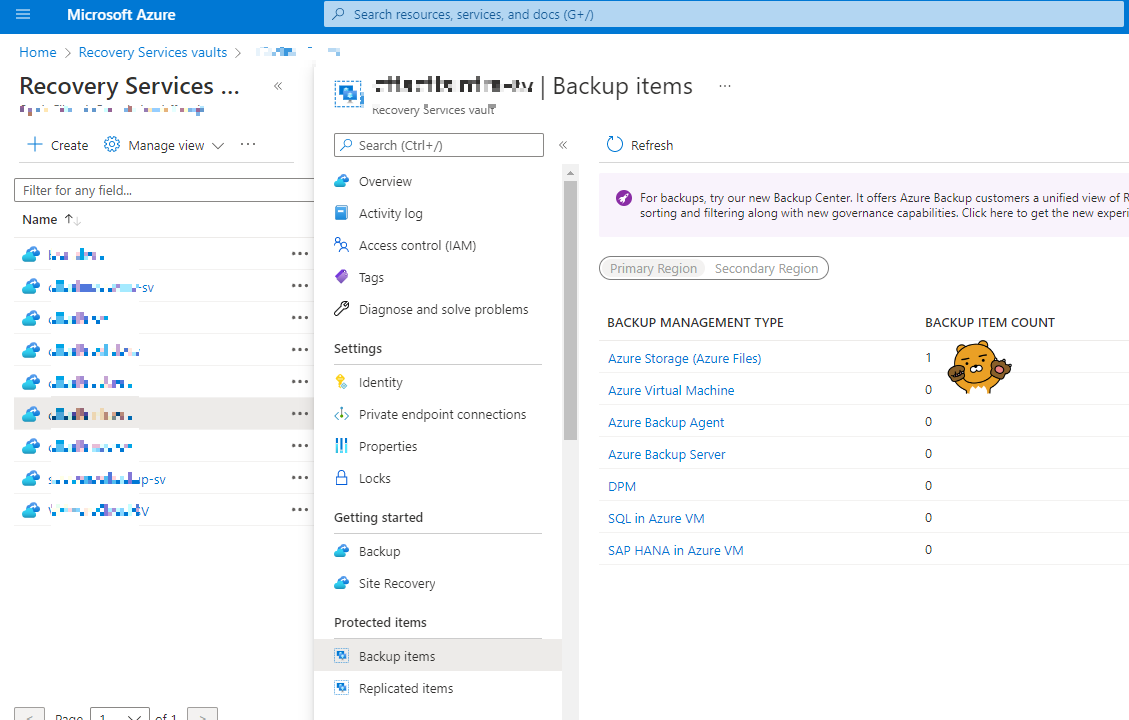The height and width of the screenshot is (720, 1129).
Task: Open the Activity log menu item
Action: [x=391, y=214]
